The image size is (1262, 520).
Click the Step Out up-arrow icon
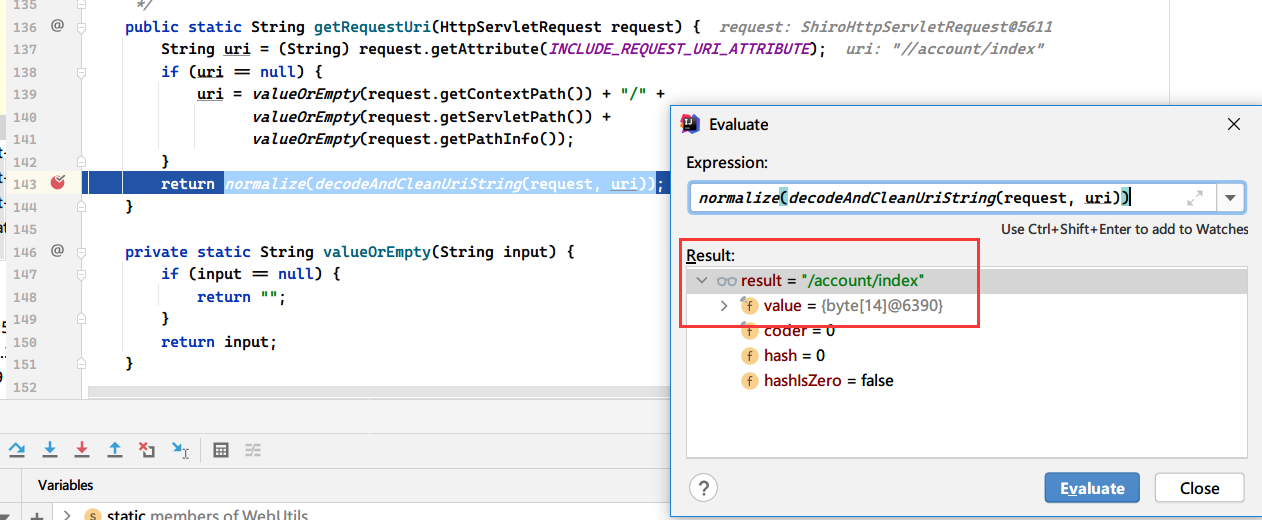pos(115,449)
